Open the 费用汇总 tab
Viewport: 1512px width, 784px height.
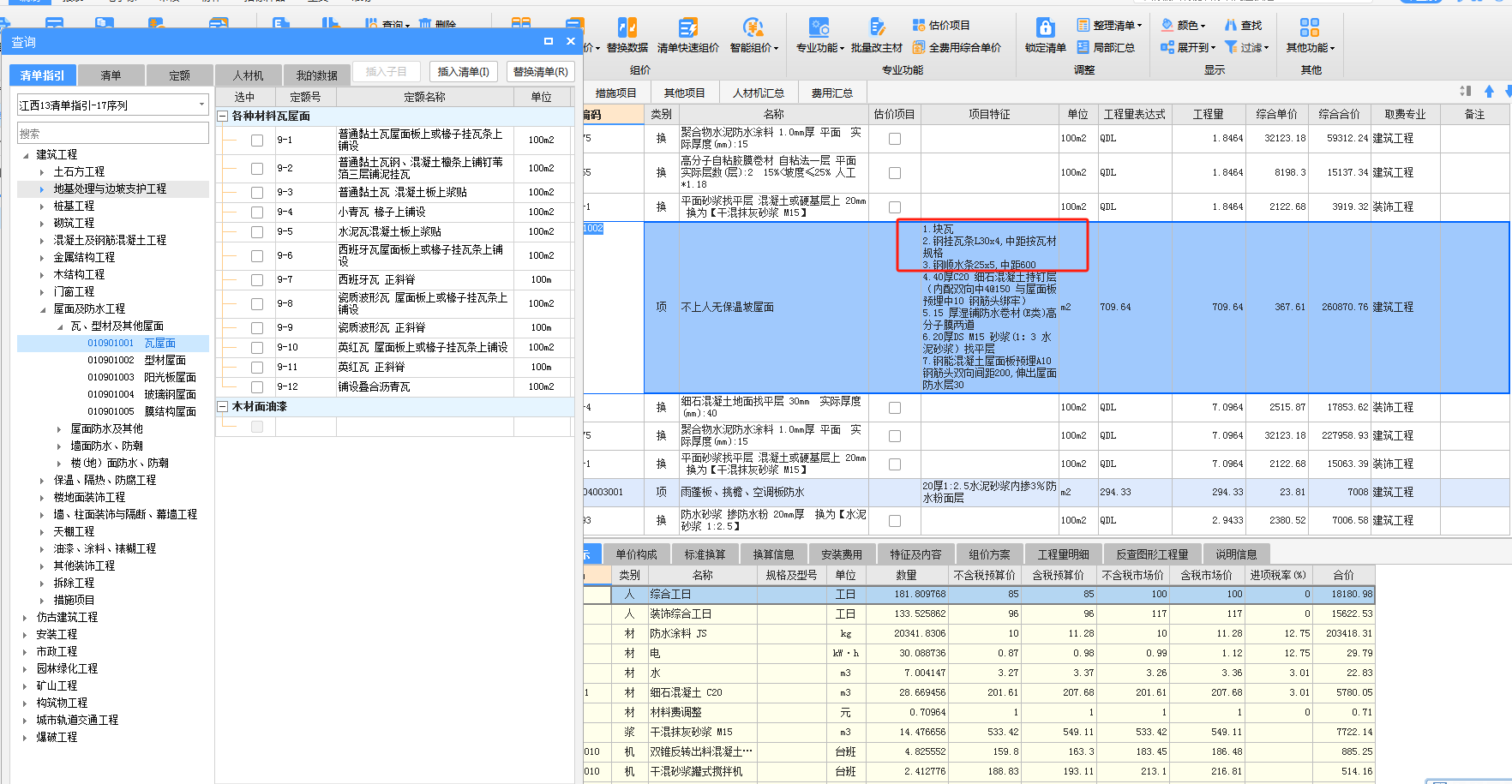pos(831,93)
